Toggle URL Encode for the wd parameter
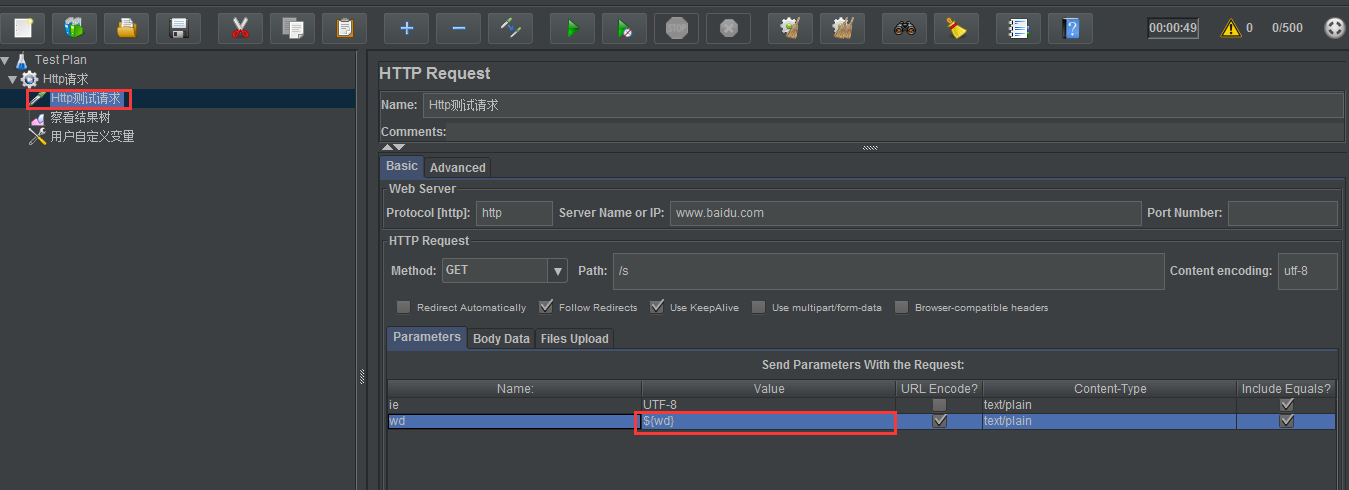 pos(939,421)
